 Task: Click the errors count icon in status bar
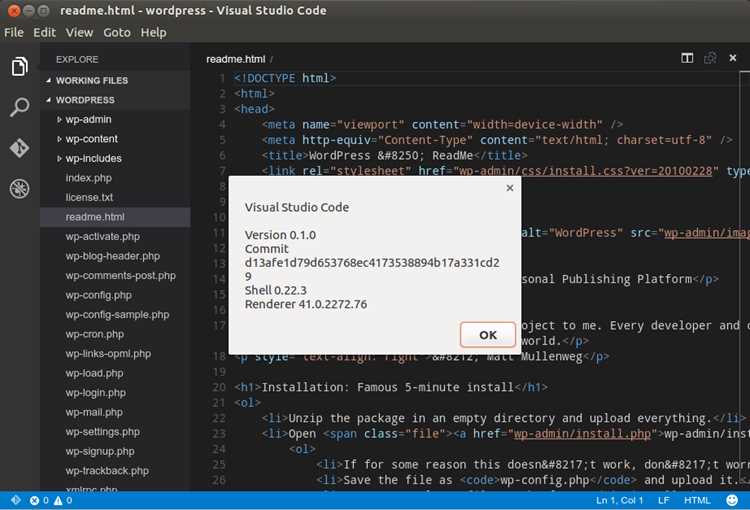click(34, 500)
